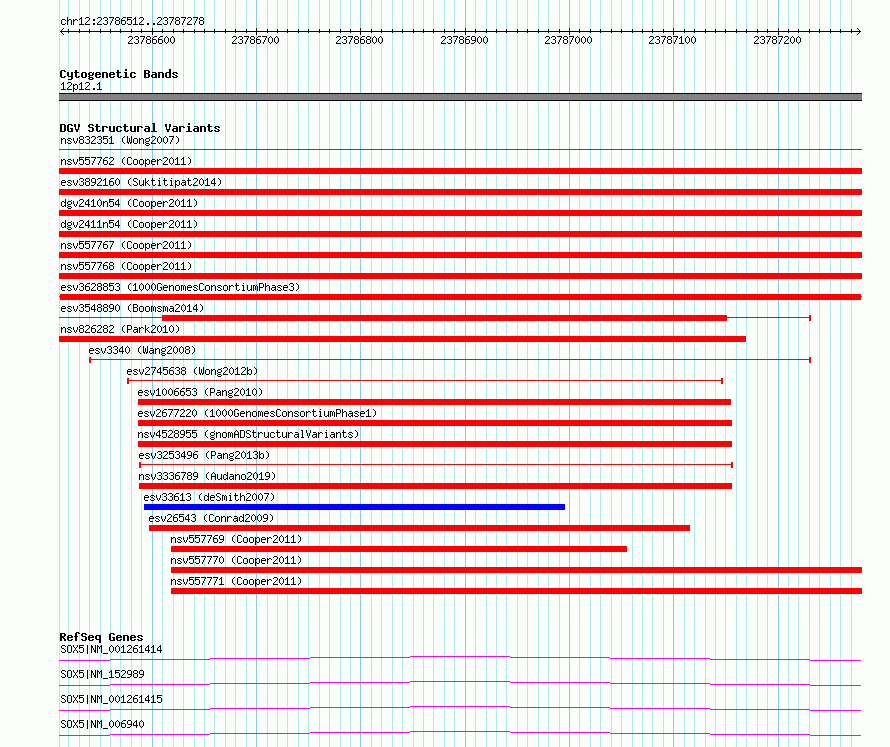Click the thin esv3253496 variant line

[436, 465]
